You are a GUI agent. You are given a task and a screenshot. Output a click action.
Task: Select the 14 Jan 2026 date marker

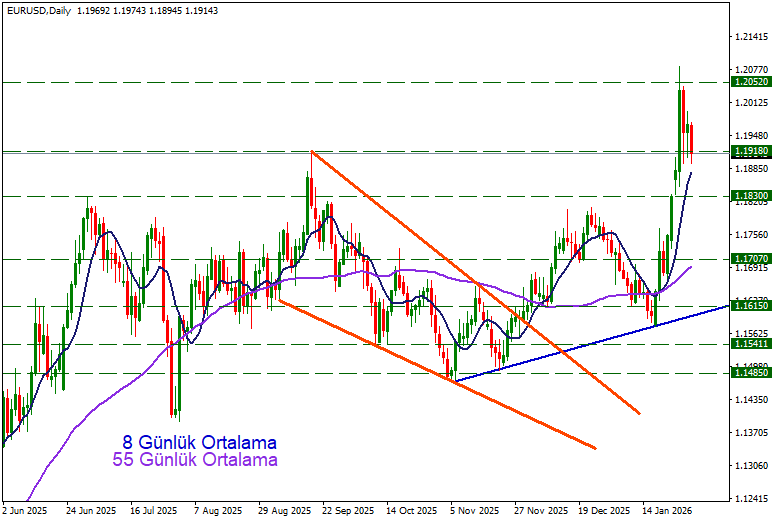pos(667,510)
